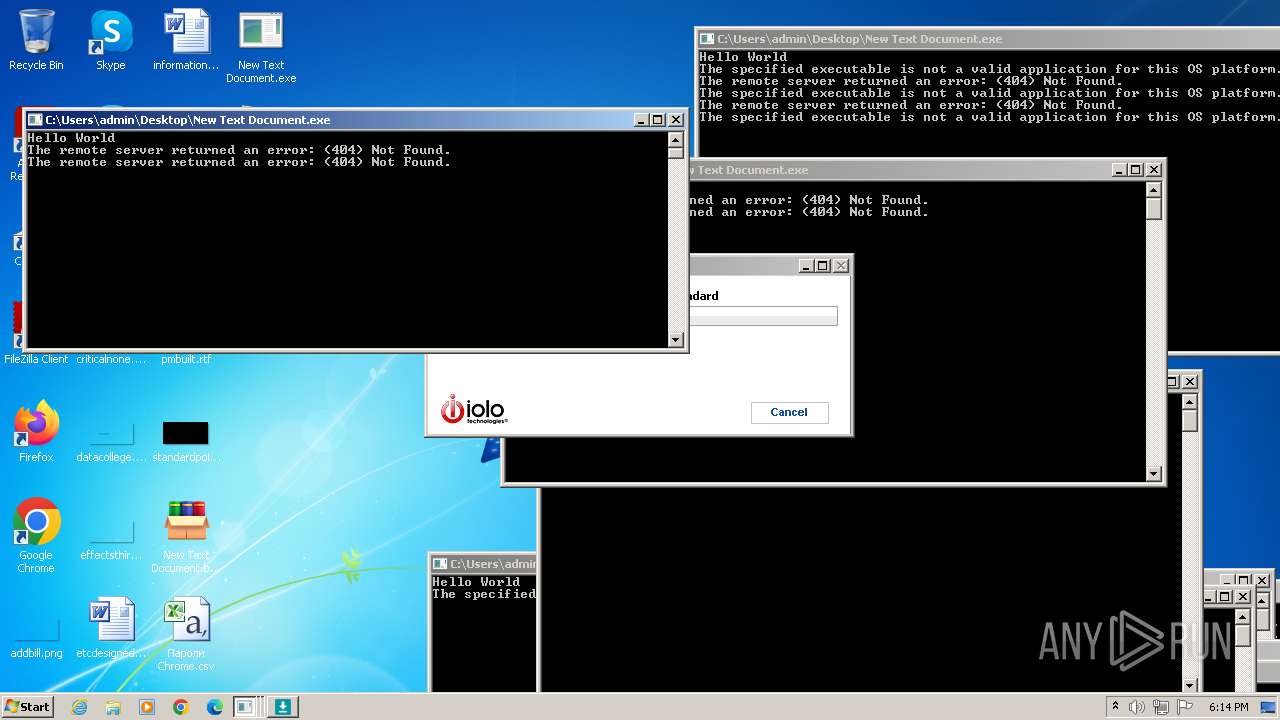Launch Chrome from the taskbar
The width and height of the screenshot is (1280, 720).
181,707
